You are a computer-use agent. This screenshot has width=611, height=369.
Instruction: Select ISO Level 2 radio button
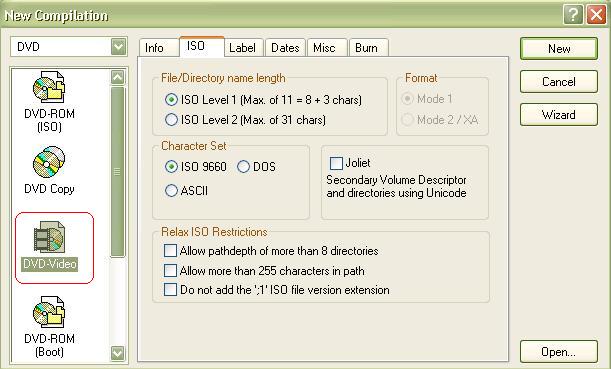click(x=171, y=119)
